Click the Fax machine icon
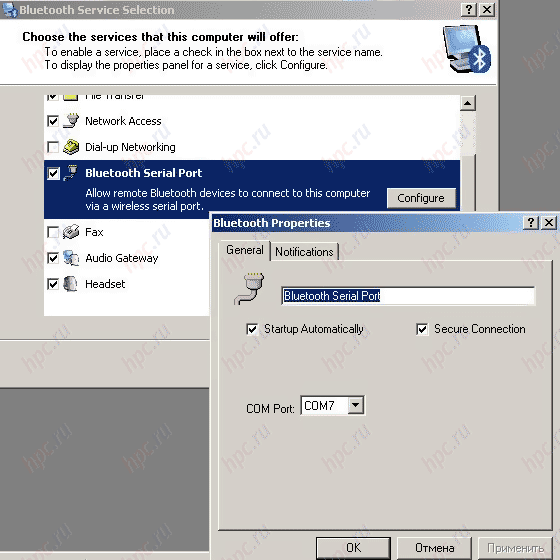This screenshot has height=560, width=560. tap(71, 232)
